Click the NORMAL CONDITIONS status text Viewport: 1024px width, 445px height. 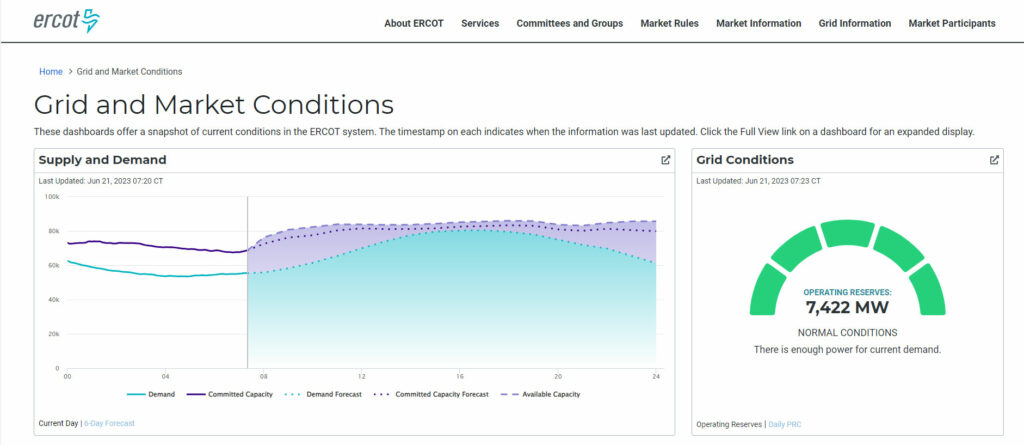847,333
